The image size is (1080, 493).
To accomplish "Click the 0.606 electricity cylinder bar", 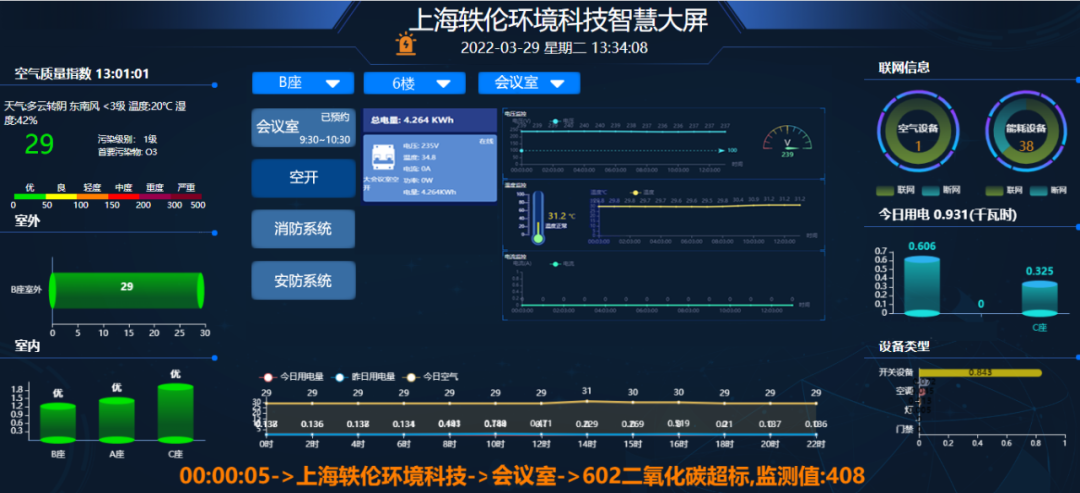I will [922, 286].
